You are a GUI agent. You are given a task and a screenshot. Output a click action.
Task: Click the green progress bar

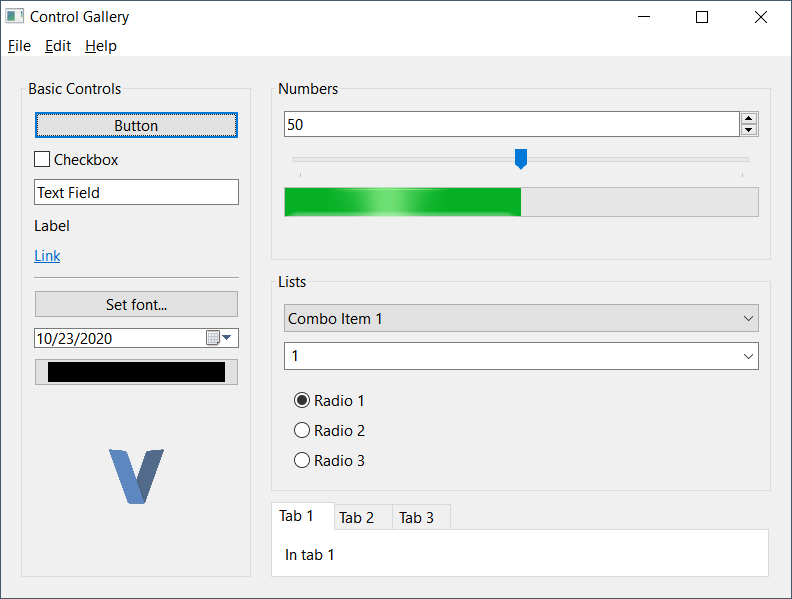point(521,202)
